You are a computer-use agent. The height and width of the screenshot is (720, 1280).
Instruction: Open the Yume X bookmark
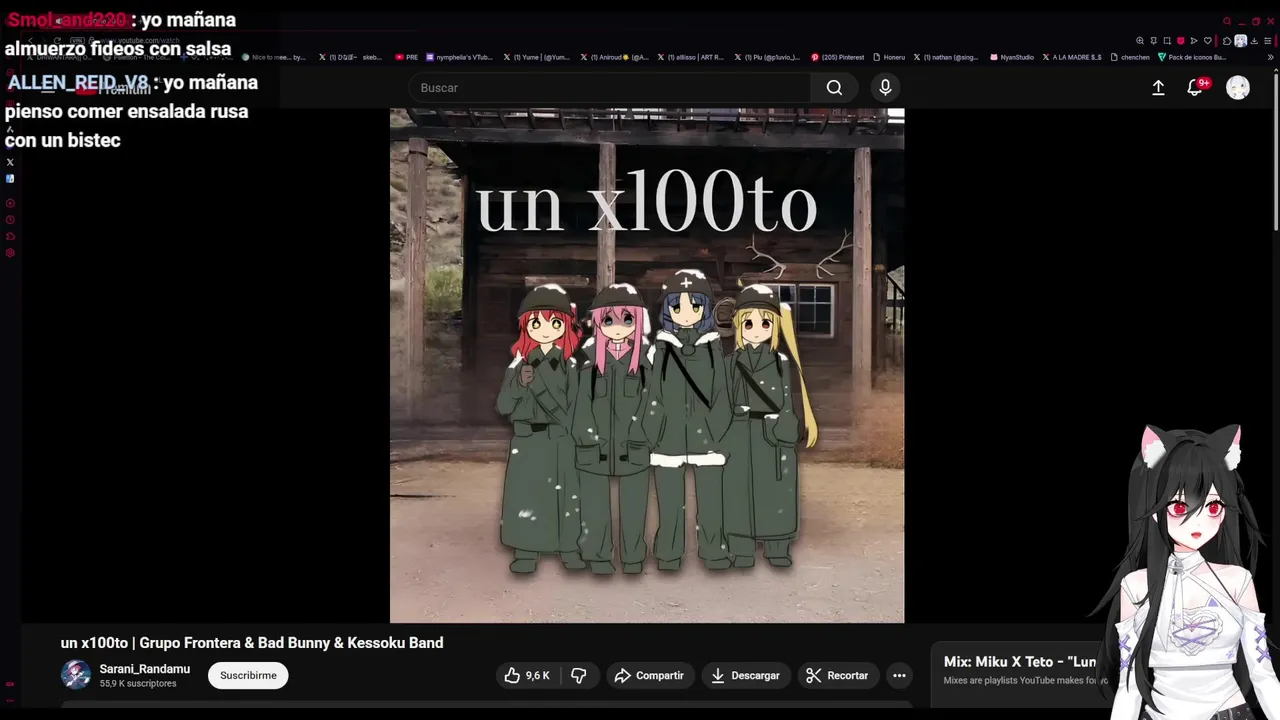coord(537,57)
